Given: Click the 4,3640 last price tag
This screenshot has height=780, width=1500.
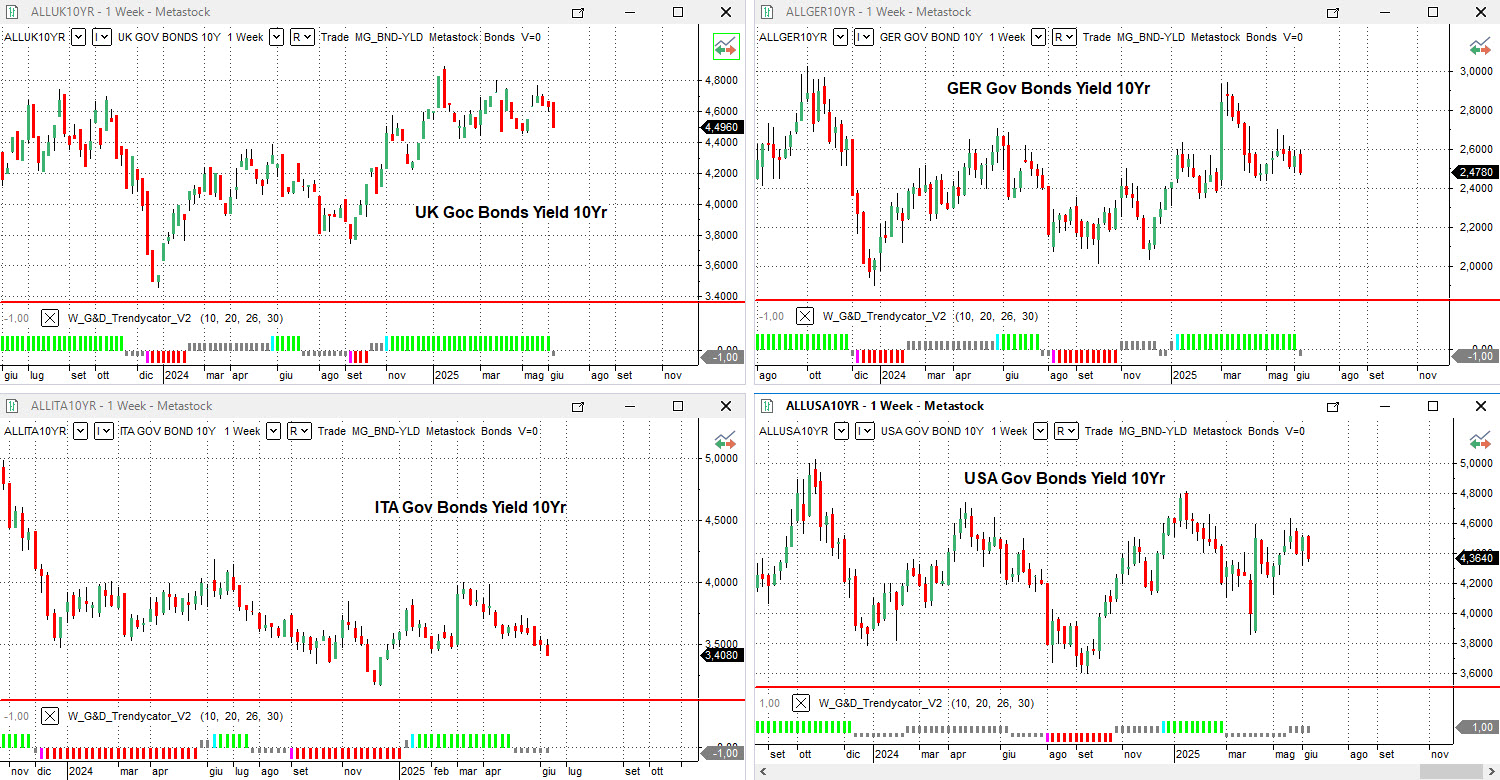Looking at the screenshot, I should coord(1475,557).
